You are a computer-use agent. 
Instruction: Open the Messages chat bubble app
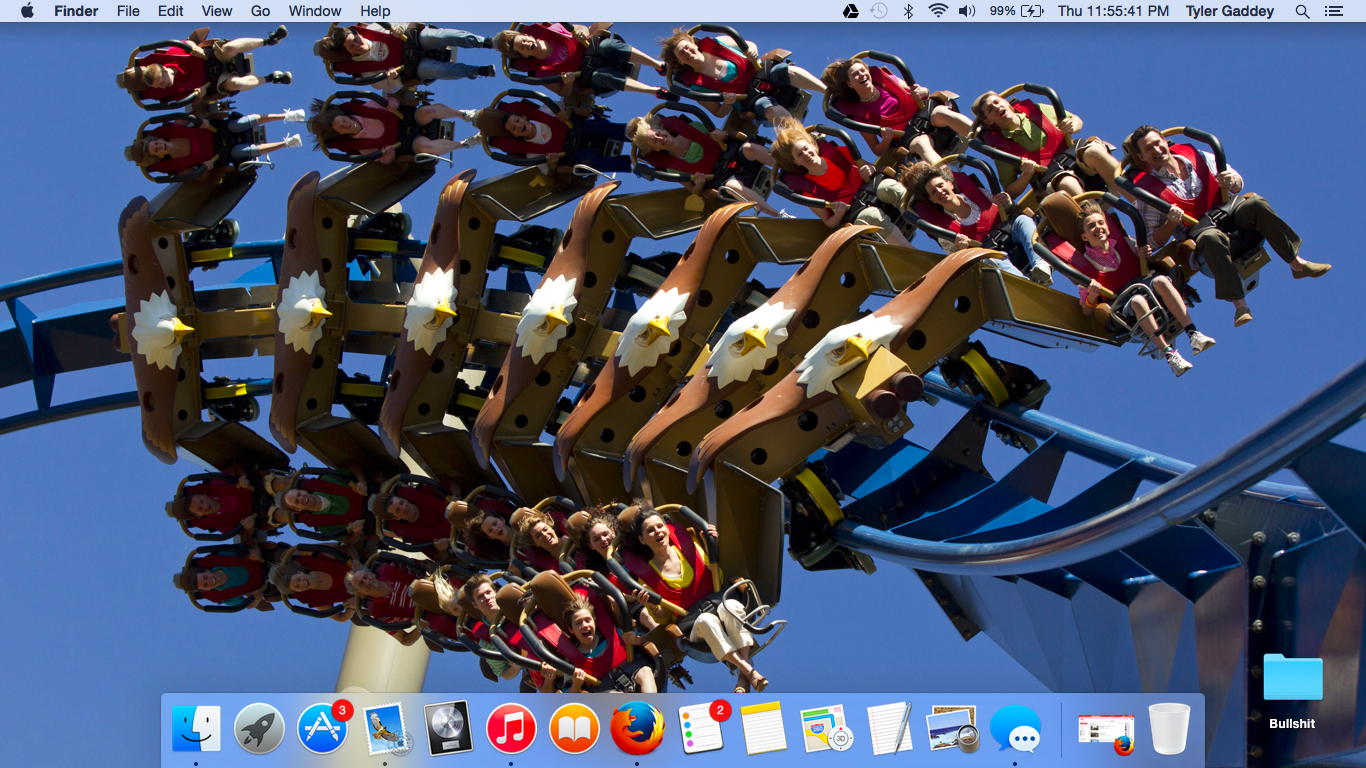point(1015,728)
